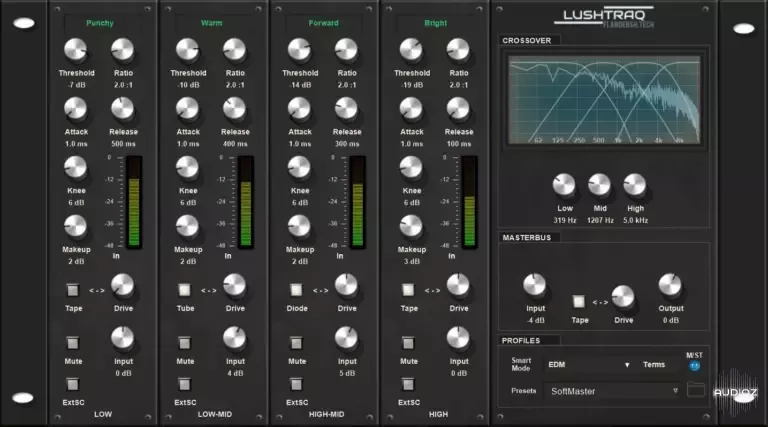Click the HIGH-MID Attack knob
The width and height of the screenshot is (768, 427).
click(299, 109)
